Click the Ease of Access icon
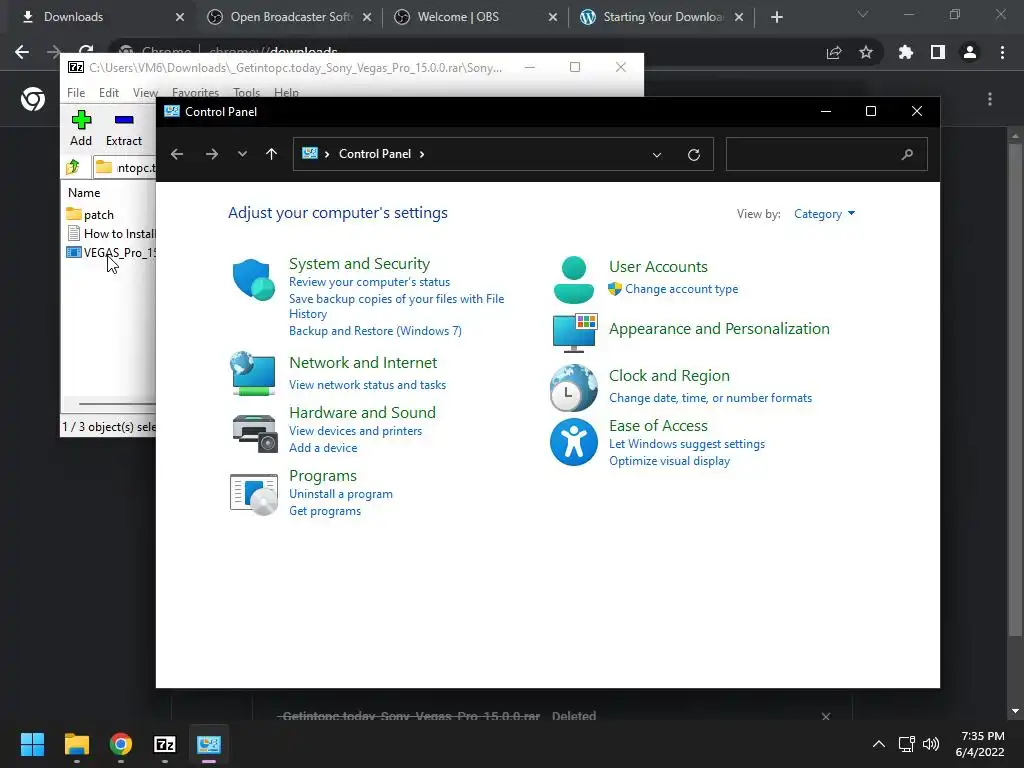 (x=573, y=442)
